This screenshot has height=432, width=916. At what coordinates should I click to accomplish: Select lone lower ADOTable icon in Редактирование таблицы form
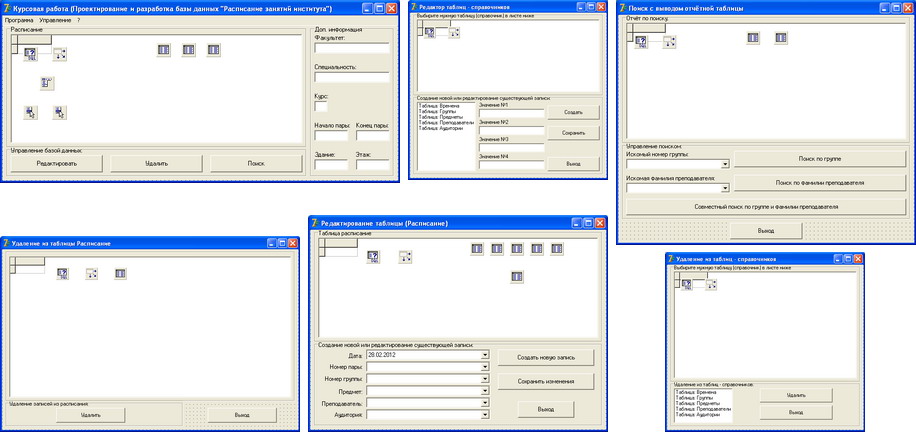tap(516, 277)
